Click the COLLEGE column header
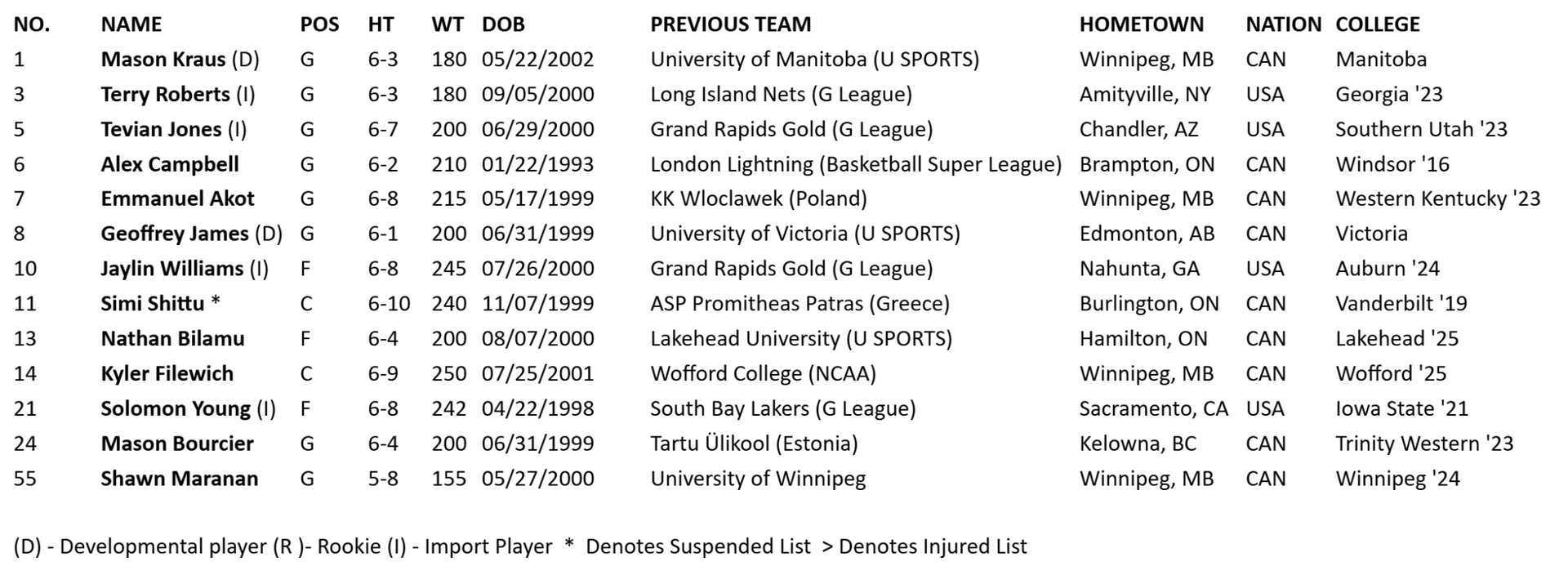The width and height of the screenshot is (1568, 584). pos(1377,25)
